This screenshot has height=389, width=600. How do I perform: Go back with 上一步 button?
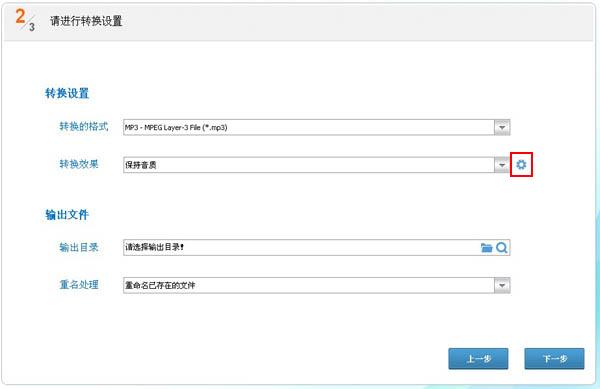(x=478, y=359)
